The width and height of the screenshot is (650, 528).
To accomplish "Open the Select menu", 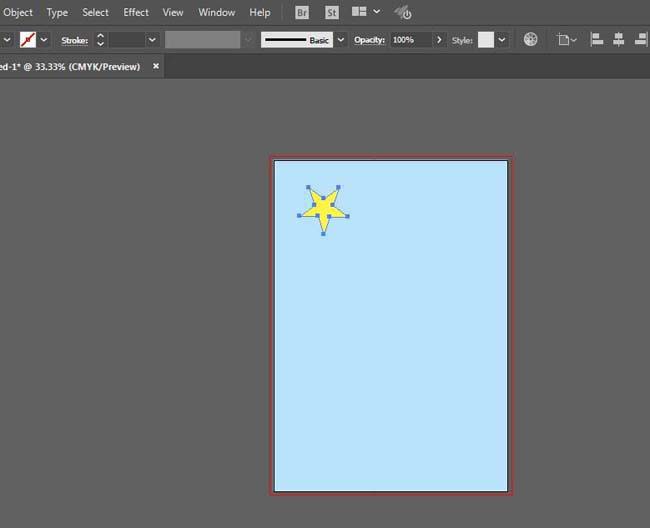I will [x=95, y=12].
